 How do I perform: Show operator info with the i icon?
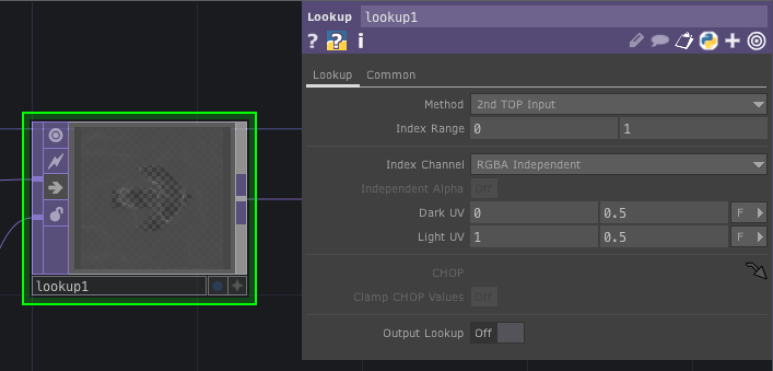coord(360,41)
